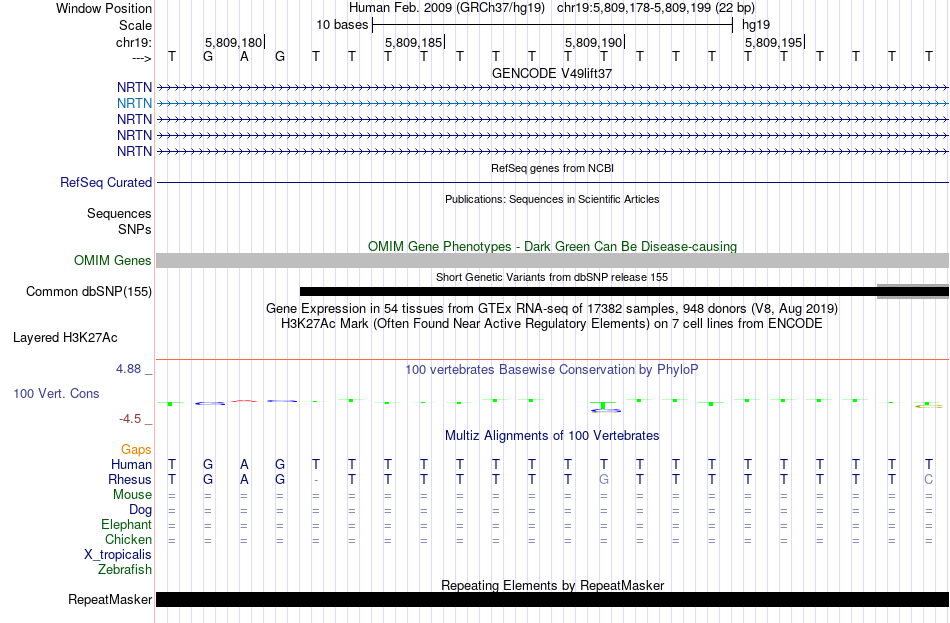Click the OMIM Genes label

(x=113, y=261)
